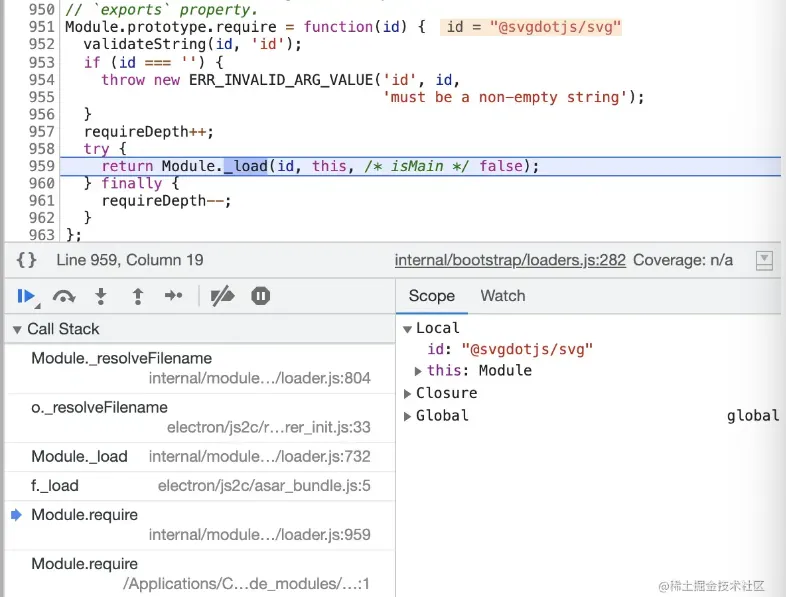Select Module.require frame under /Applications path

(200, 573)
